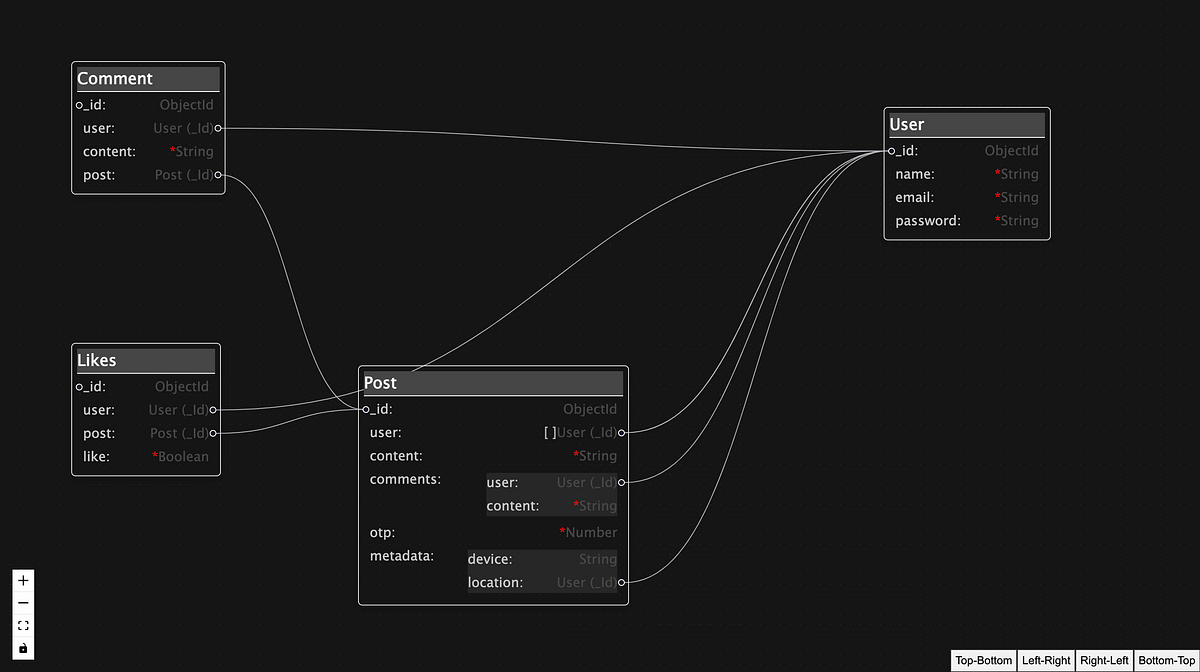Click the connection port on Comment's user field
Image resolution: width=1200 pixels, height=672 pixels.
219,128
